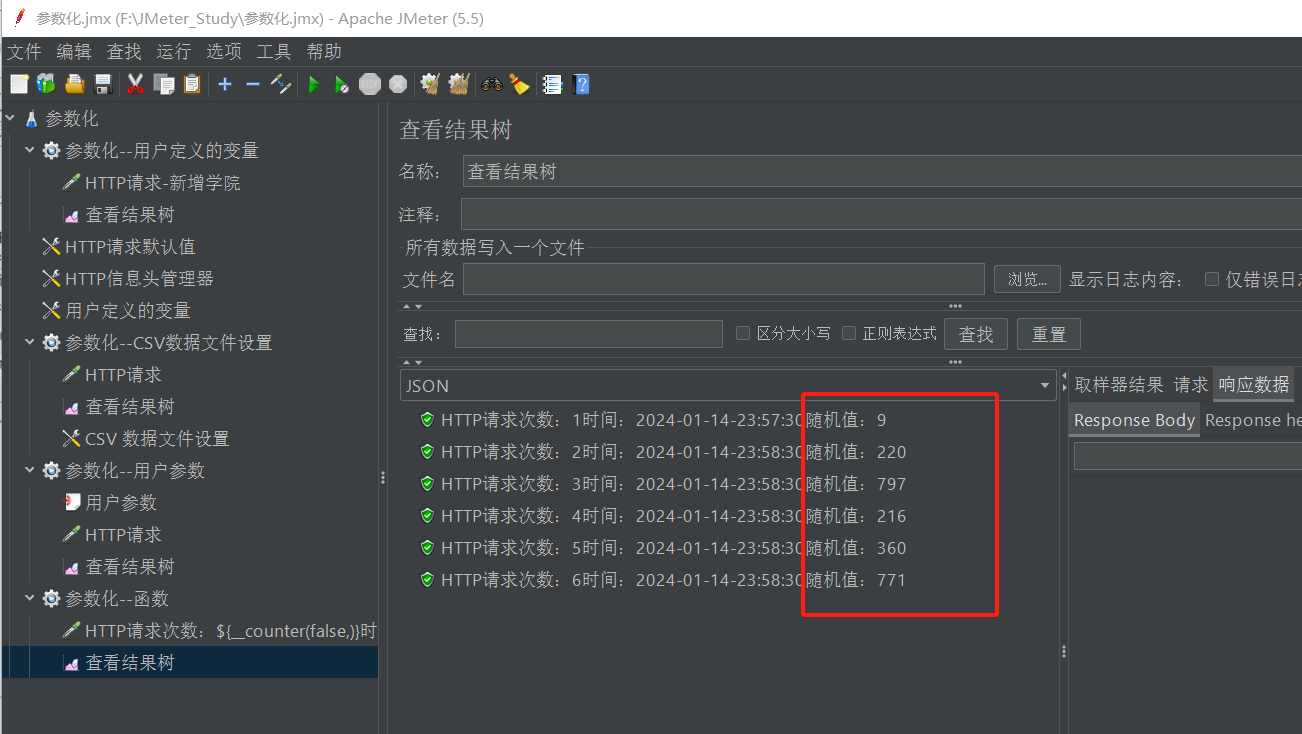Start the test with no pauses
The width and height of the screenshot is (1302, 734).
tap(342, 85)
